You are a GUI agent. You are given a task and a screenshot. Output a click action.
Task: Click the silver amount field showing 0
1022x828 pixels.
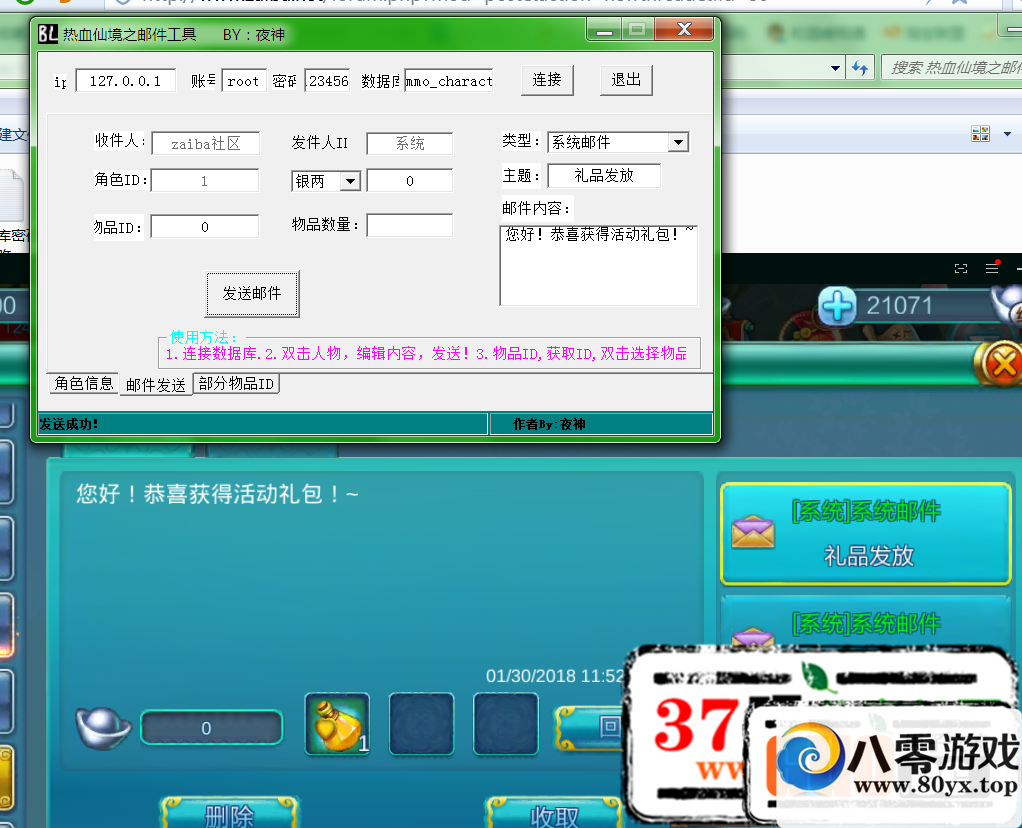(x=212, y=728)
